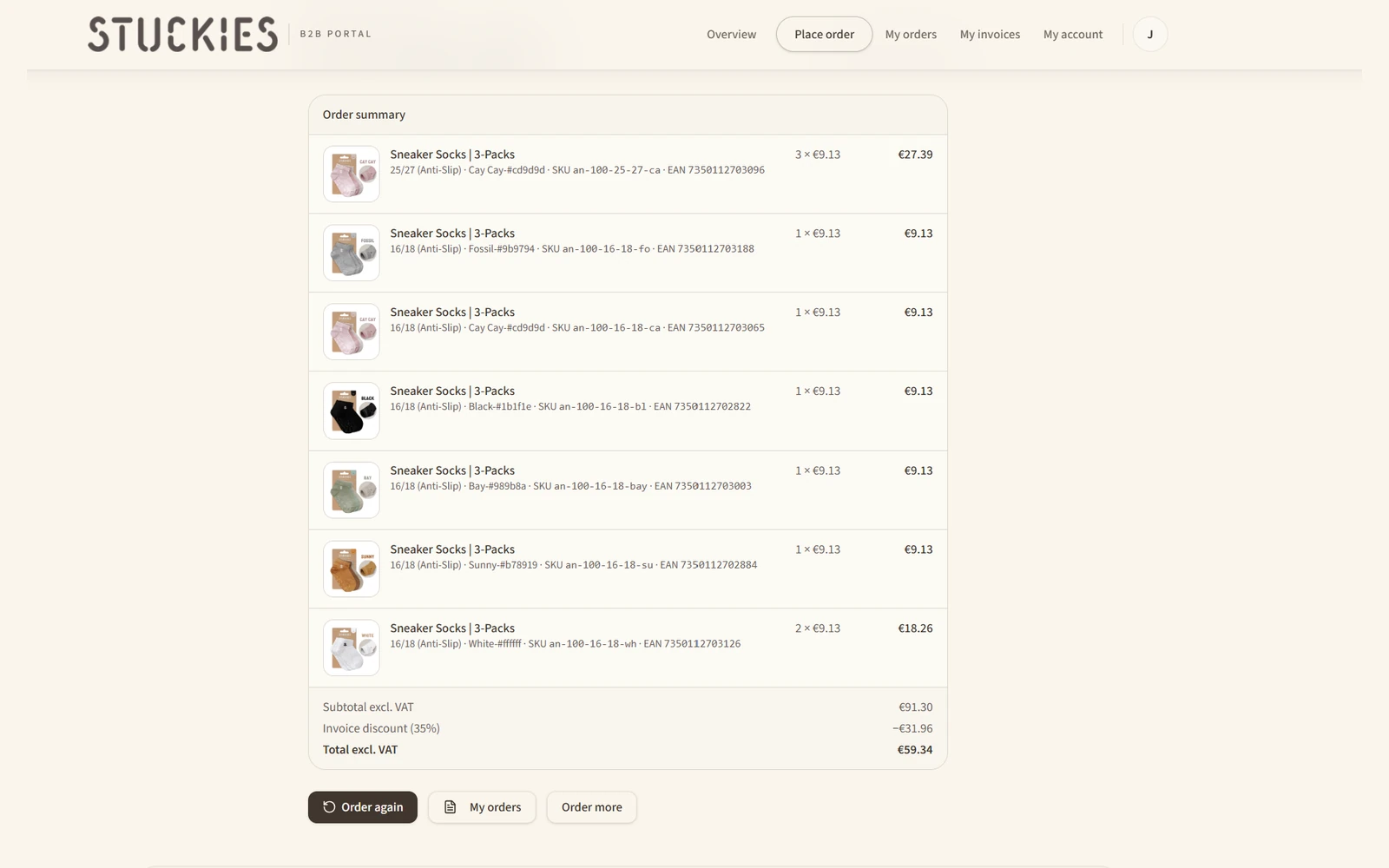Click Total excl. VAT label

coord(360,750)
